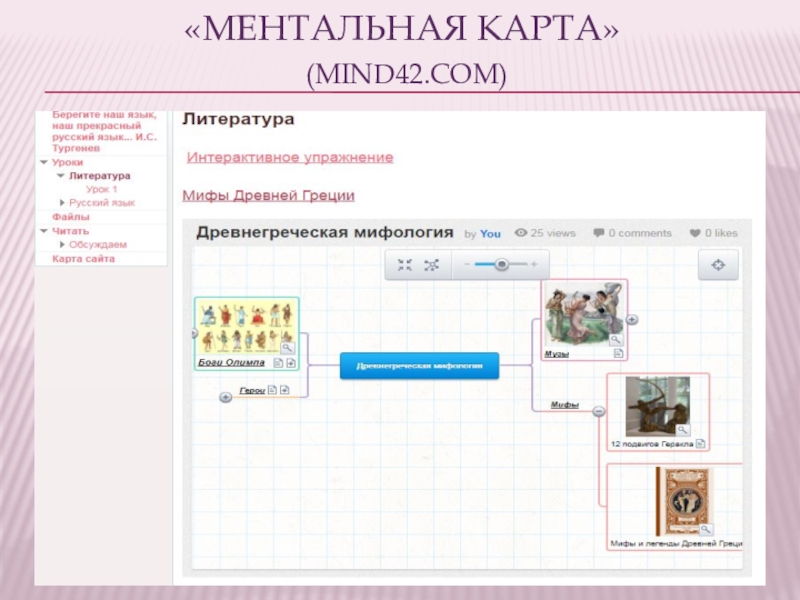This screenshot has height=600, width=800.
Task: Click the center map crosshair button
Action: pyautogui.click(x=718, y=265)
